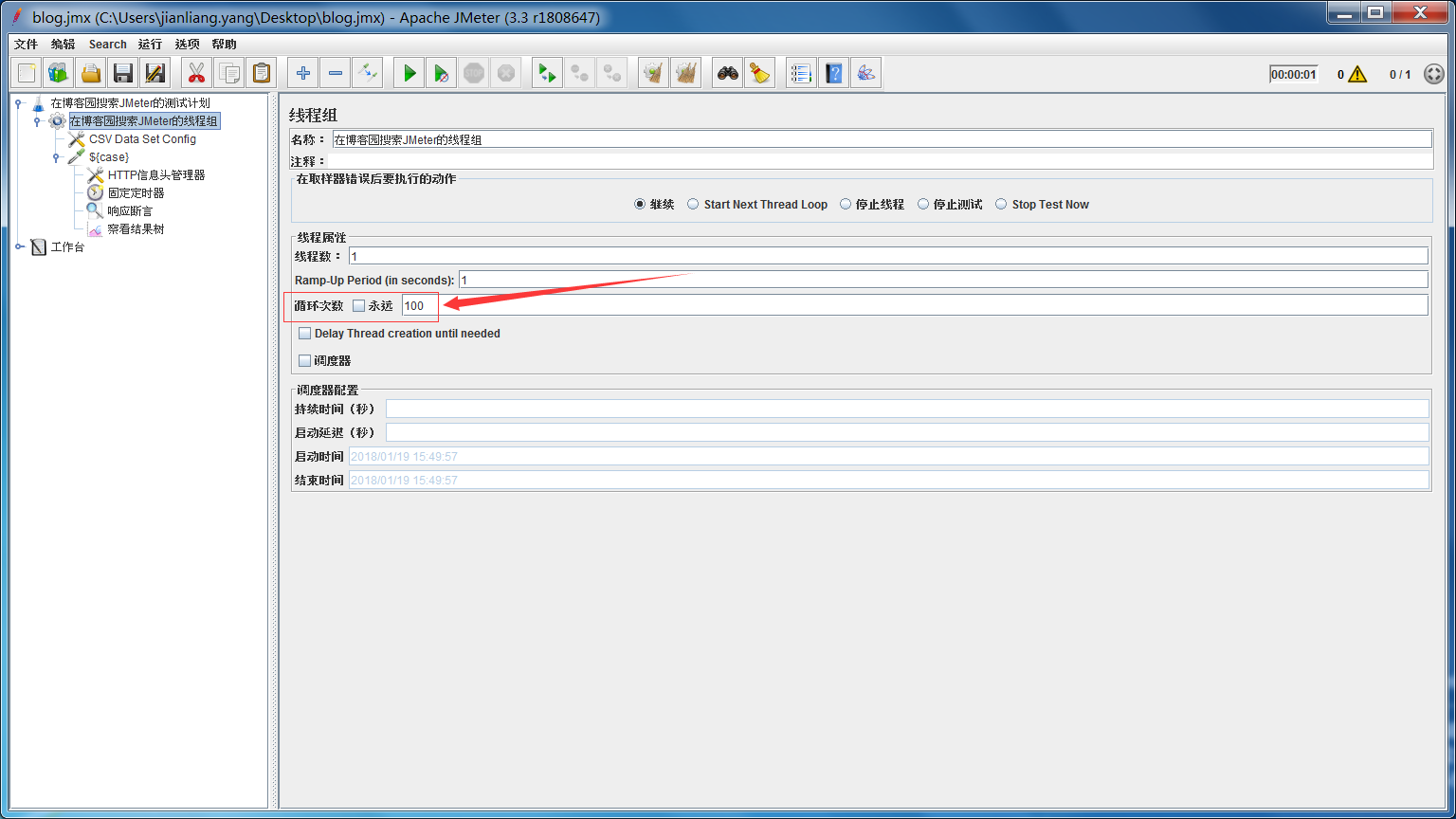Open function helper dialog icon
Screen dimensions: 1456x819
coord(801,73)
